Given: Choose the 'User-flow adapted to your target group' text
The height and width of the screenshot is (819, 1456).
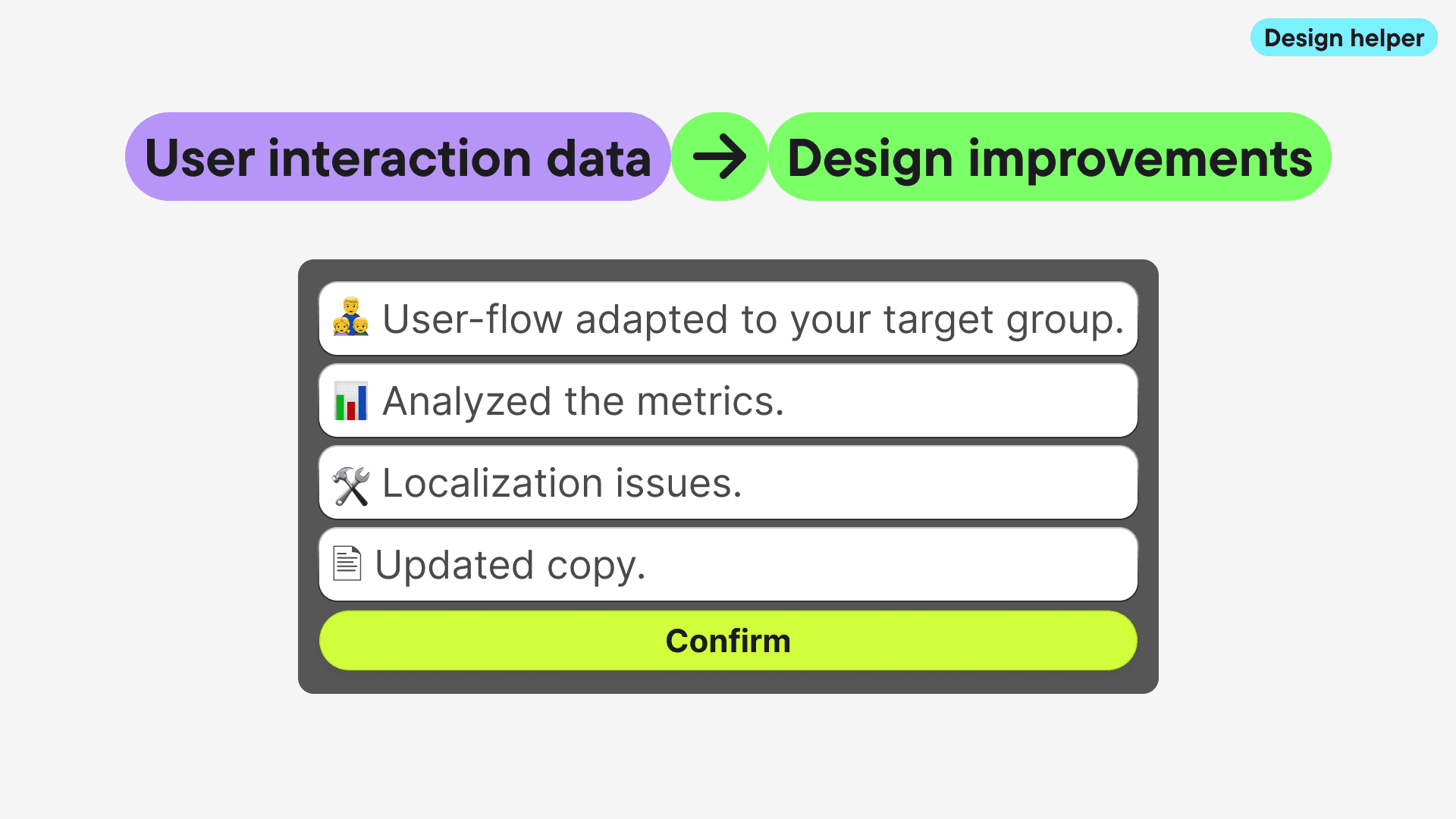Looking at the screenshot, I should [752, 318].
